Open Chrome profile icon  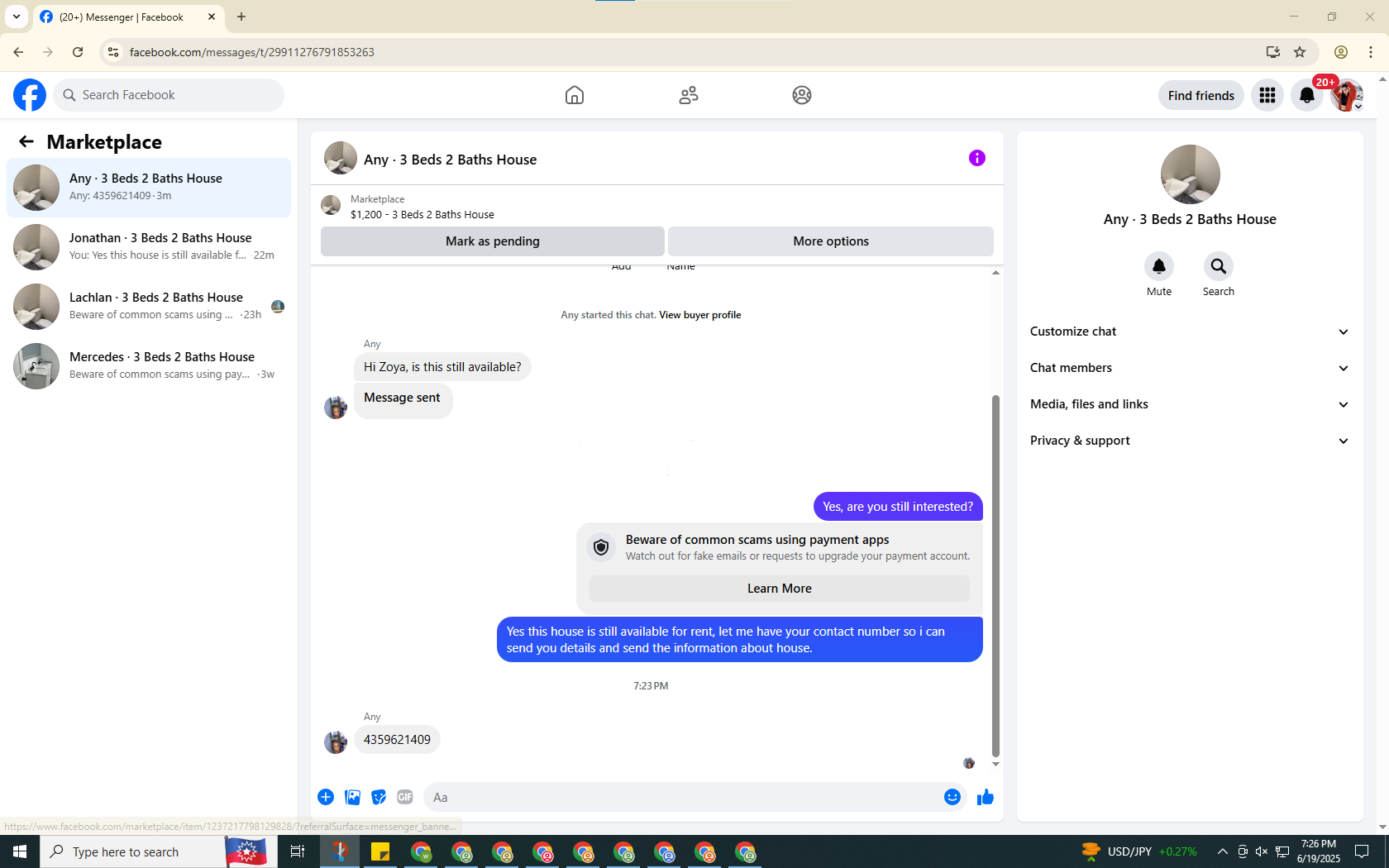(x=1341, y=52)
